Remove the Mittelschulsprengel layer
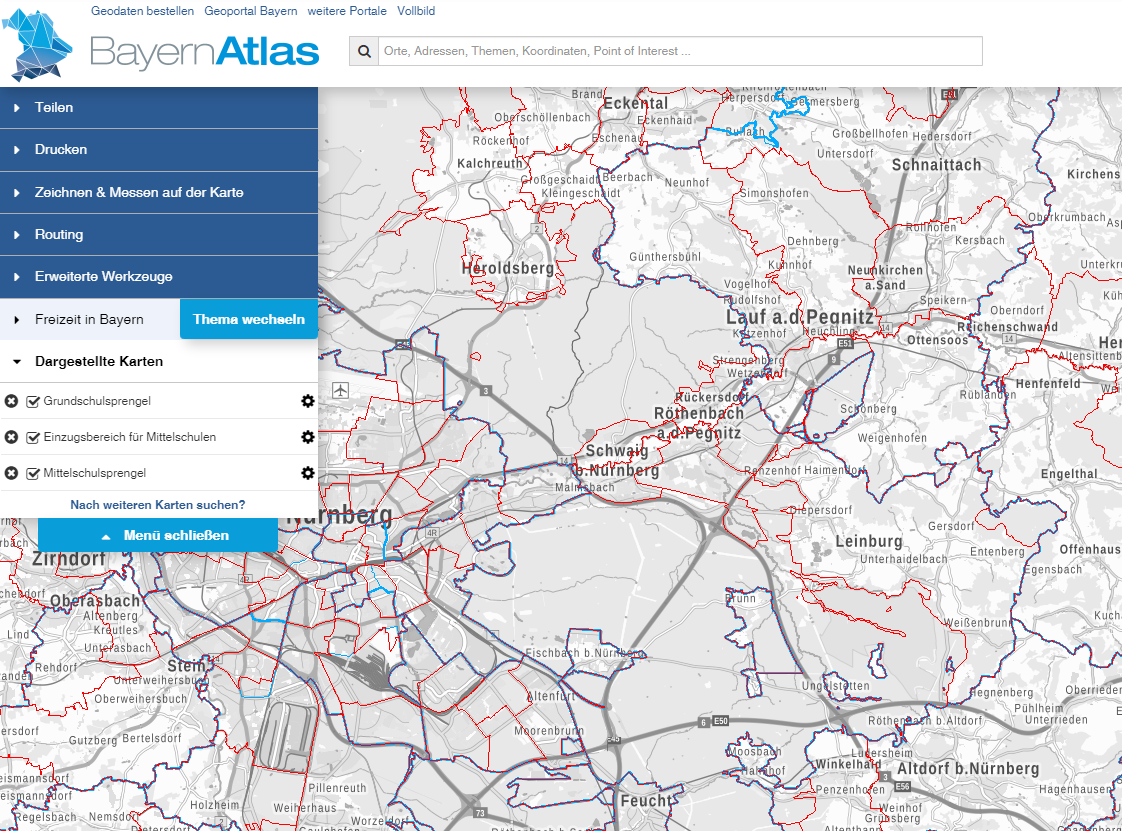 11,473
